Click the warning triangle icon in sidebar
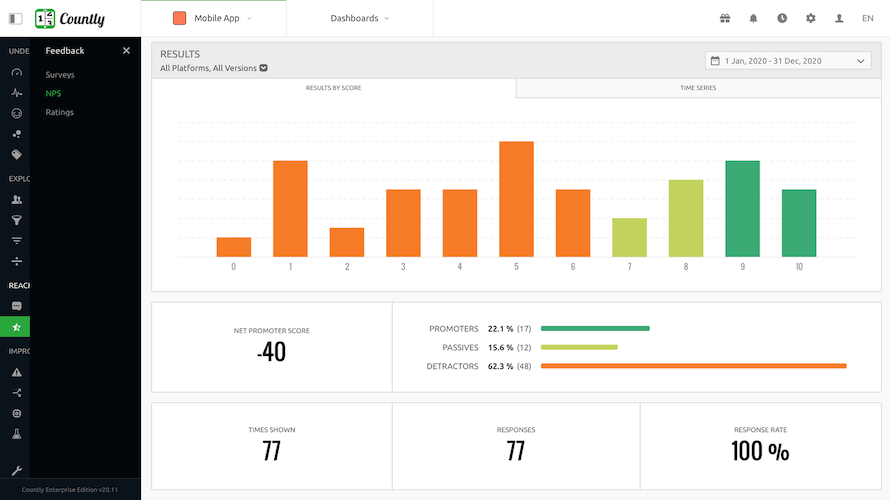 16,372
